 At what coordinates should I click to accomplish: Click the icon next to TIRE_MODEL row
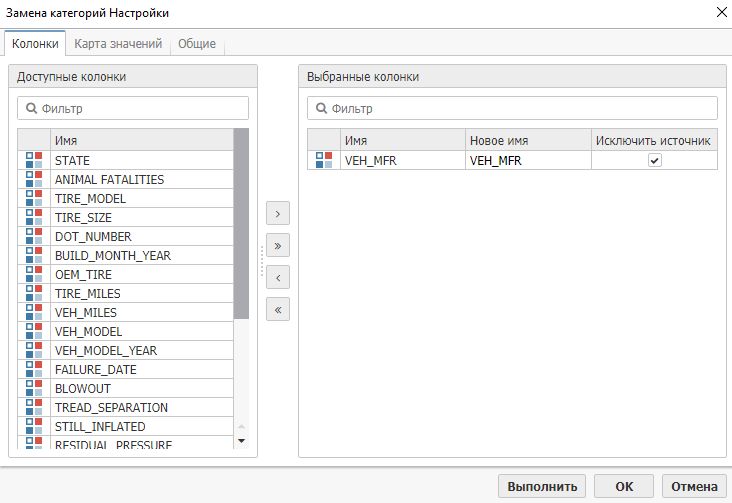pos(33,198)
